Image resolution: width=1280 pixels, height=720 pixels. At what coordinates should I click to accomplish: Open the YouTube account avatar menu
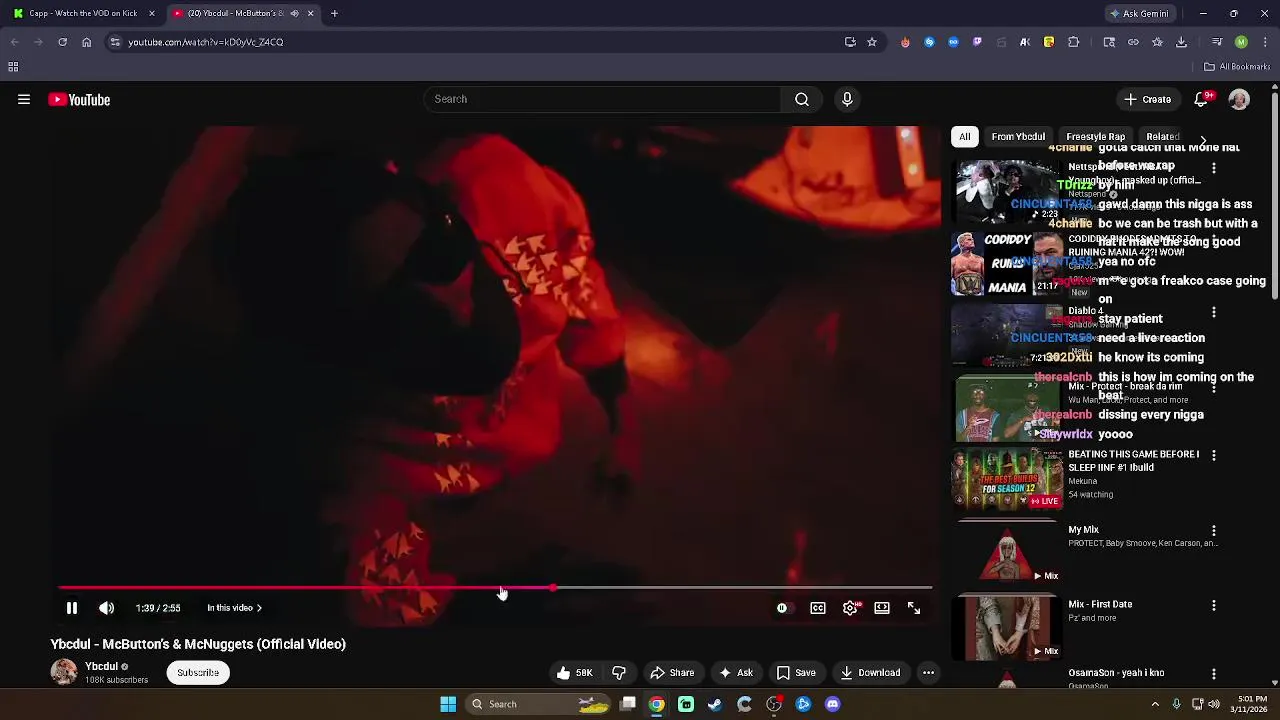click(x=1239, y=99)
